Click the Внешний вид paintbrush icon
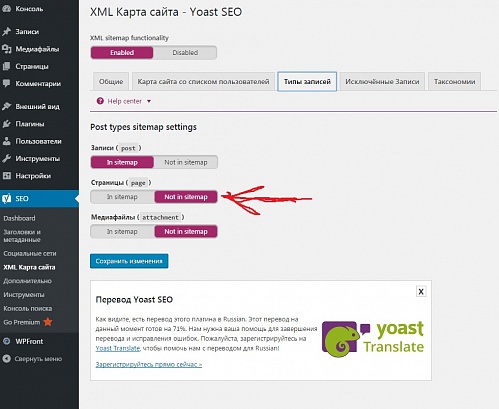The height and width of the screenshot is (409, 499). tap(6, 107)
